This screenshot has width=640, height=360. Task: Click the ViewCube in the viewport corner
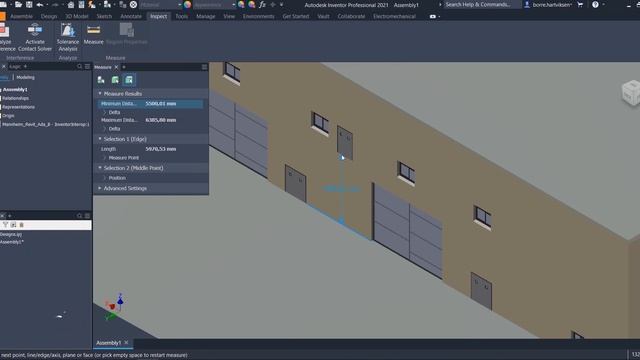tap(631, 93)
